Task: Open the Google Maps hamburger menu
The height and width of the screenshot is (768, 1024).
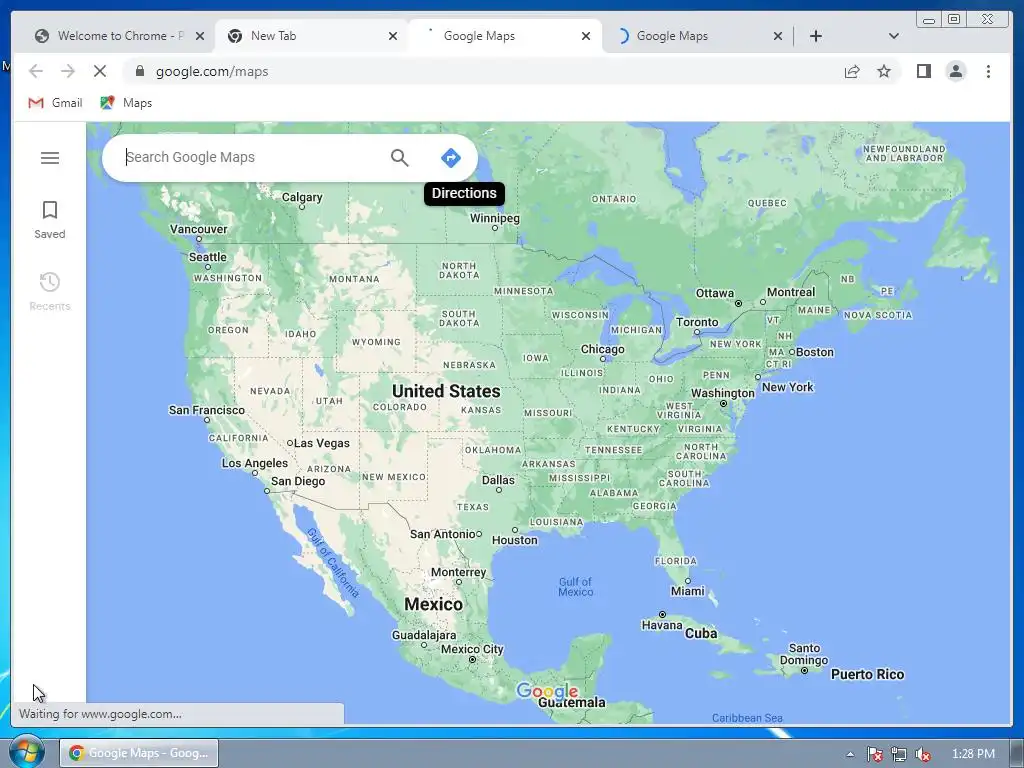Action: tap(50, 157)
